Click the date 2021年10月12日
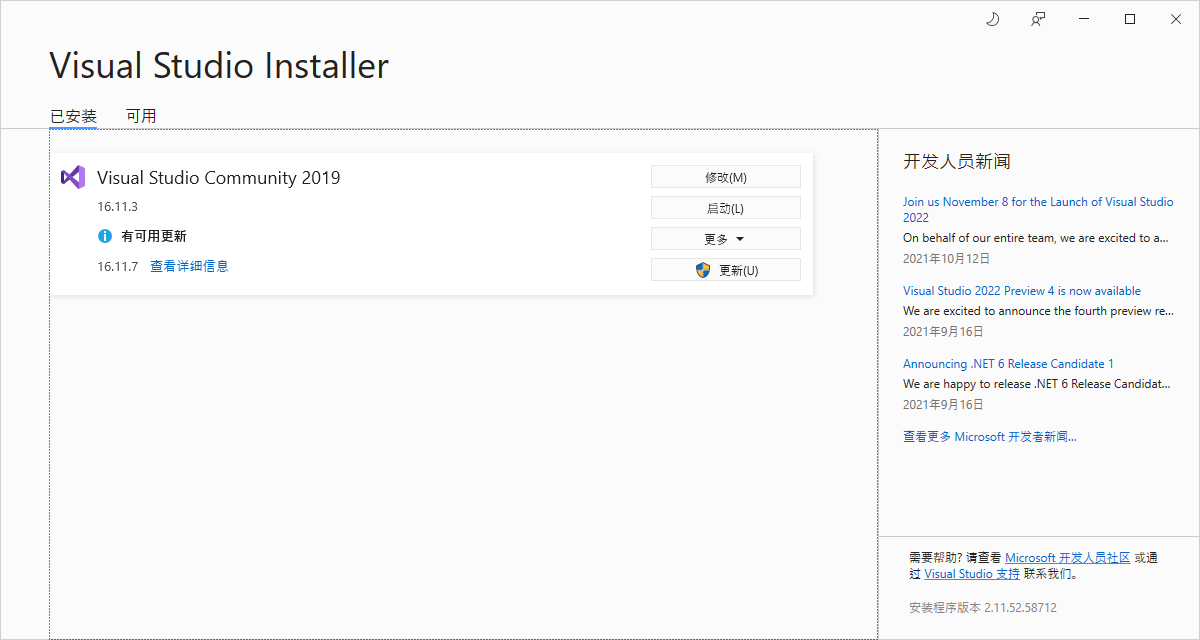This screenshot has height=640, width=1200. click(946, 258)
